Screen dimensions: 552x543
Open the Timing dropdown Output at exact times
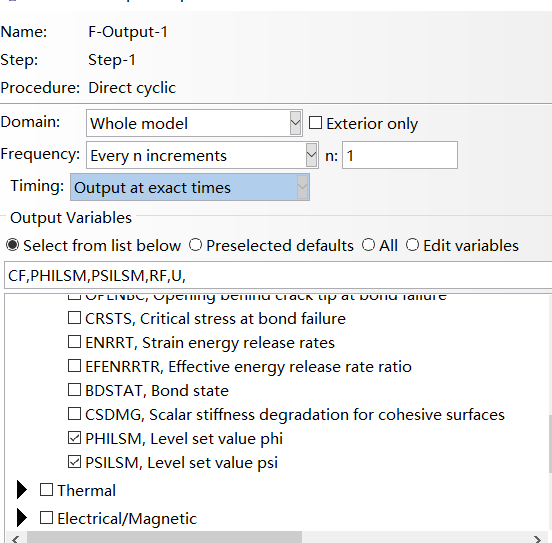(190, 187)
